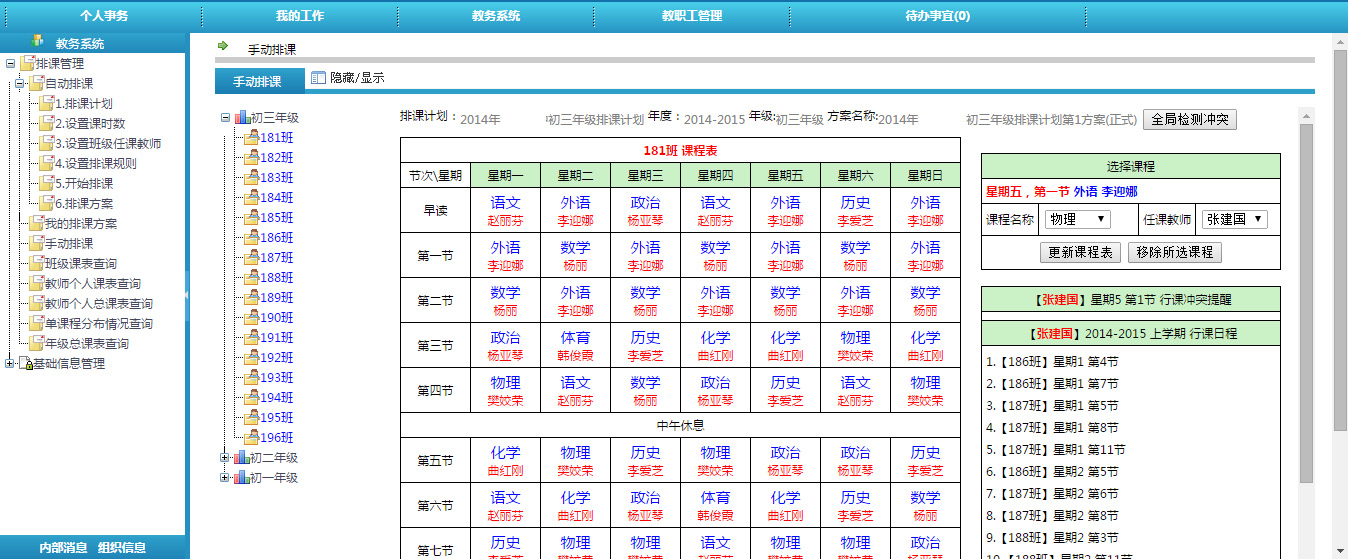Click the 自动排课 folder icon
Screen dimensions: 1348x559
coord(37,84)
